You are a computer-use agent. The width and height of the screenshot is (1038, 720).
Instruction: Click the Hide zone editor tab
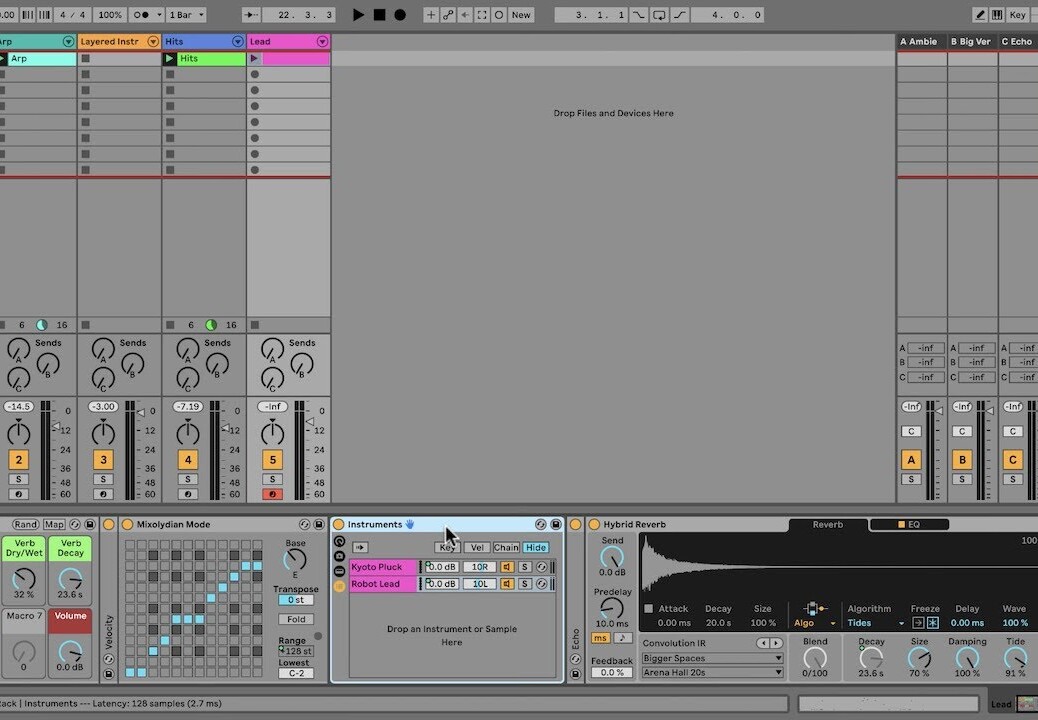[536, 547]
